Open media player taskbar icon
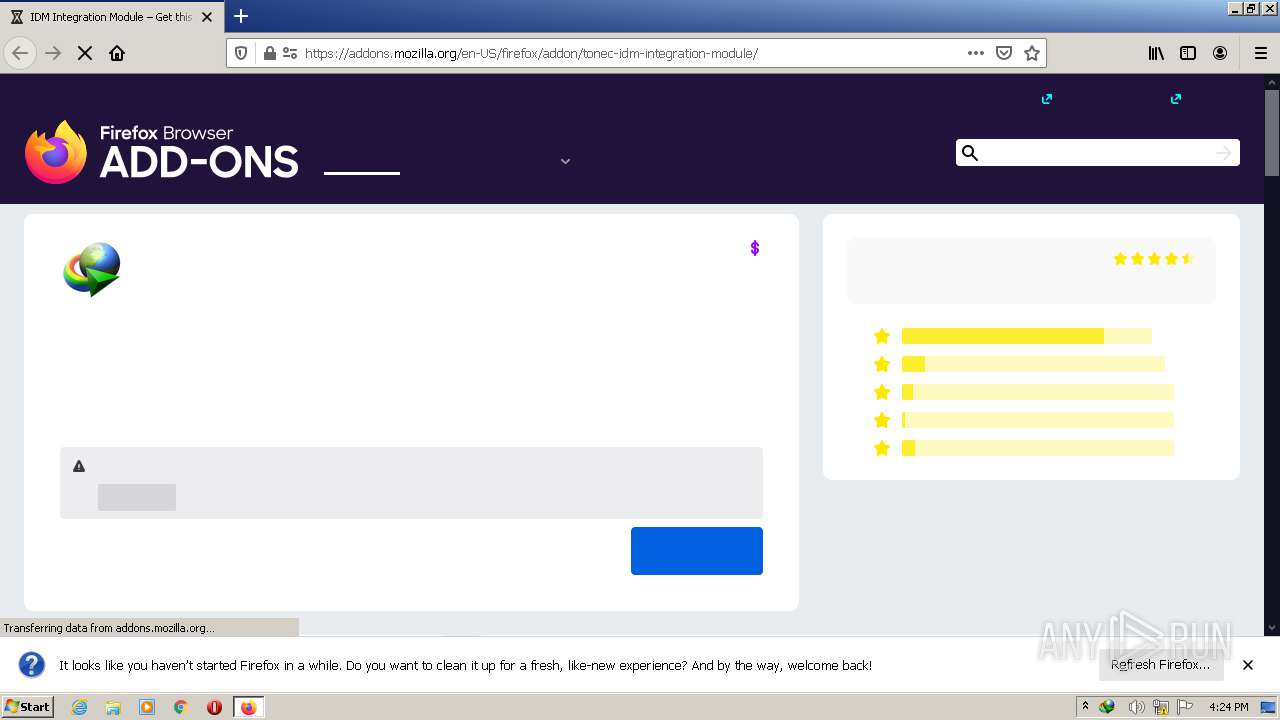The width and height of the screenshot is (1280, 720). click(147, 707)
